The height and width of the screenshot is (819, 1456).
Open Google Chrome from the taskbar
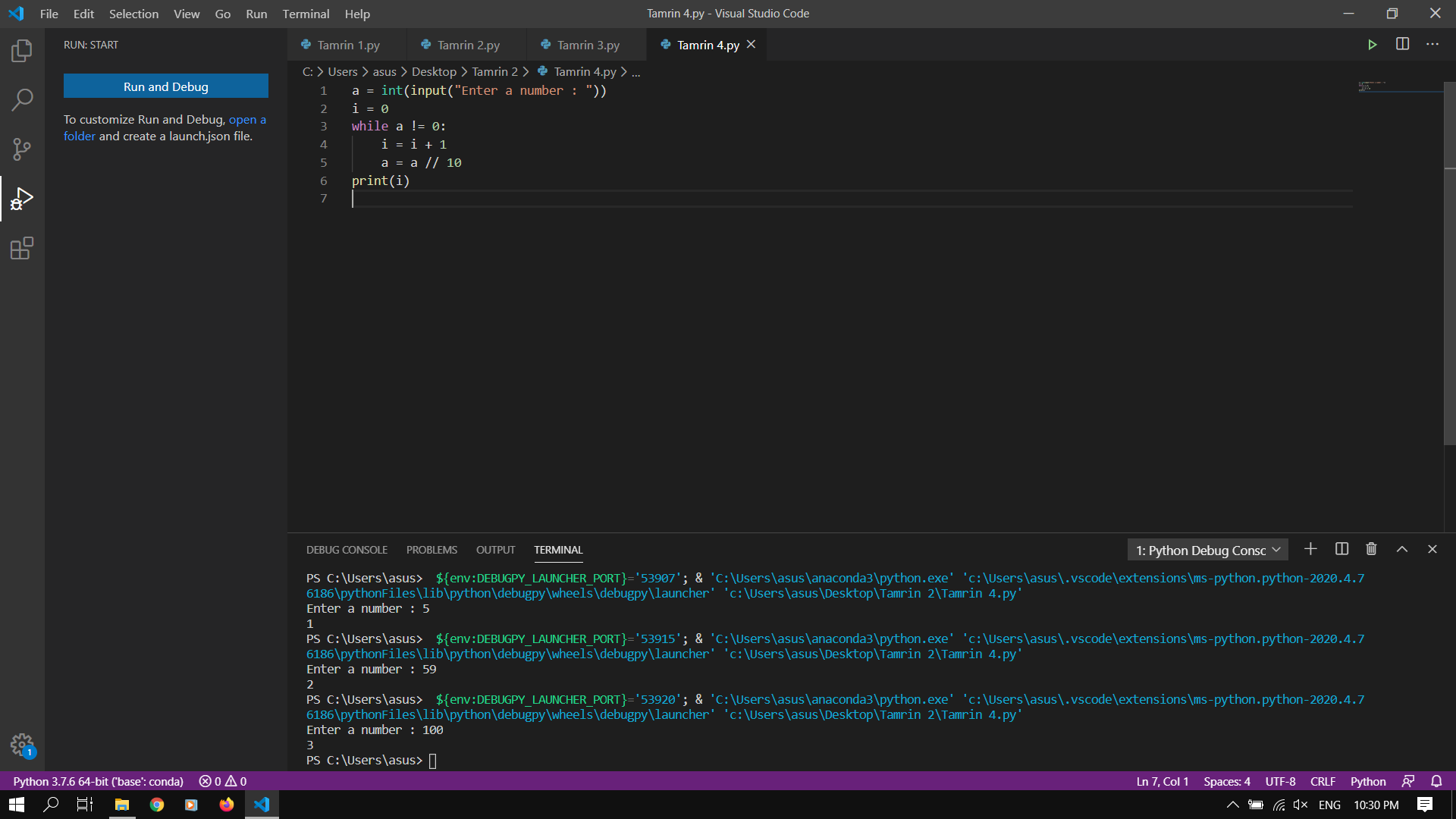157,805
